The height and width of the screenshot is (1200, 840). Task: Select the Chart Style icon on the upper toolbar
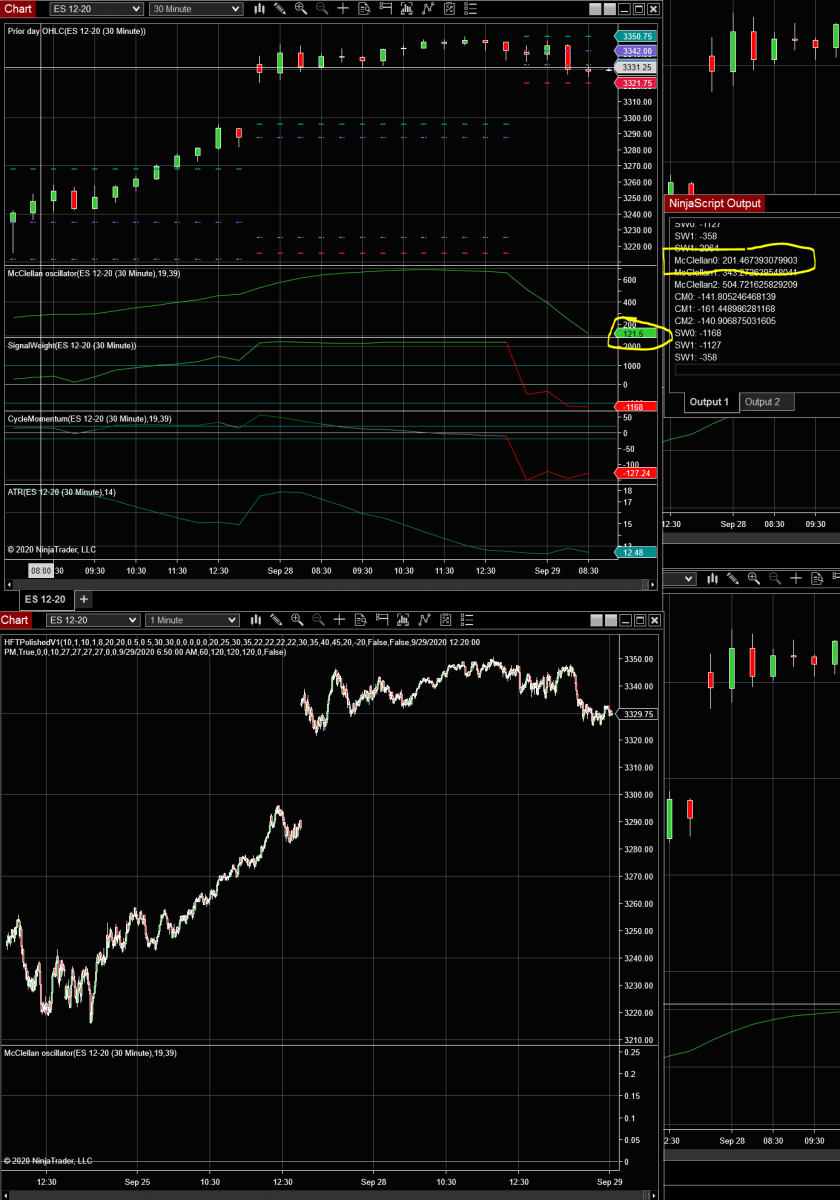coord(258,8)
